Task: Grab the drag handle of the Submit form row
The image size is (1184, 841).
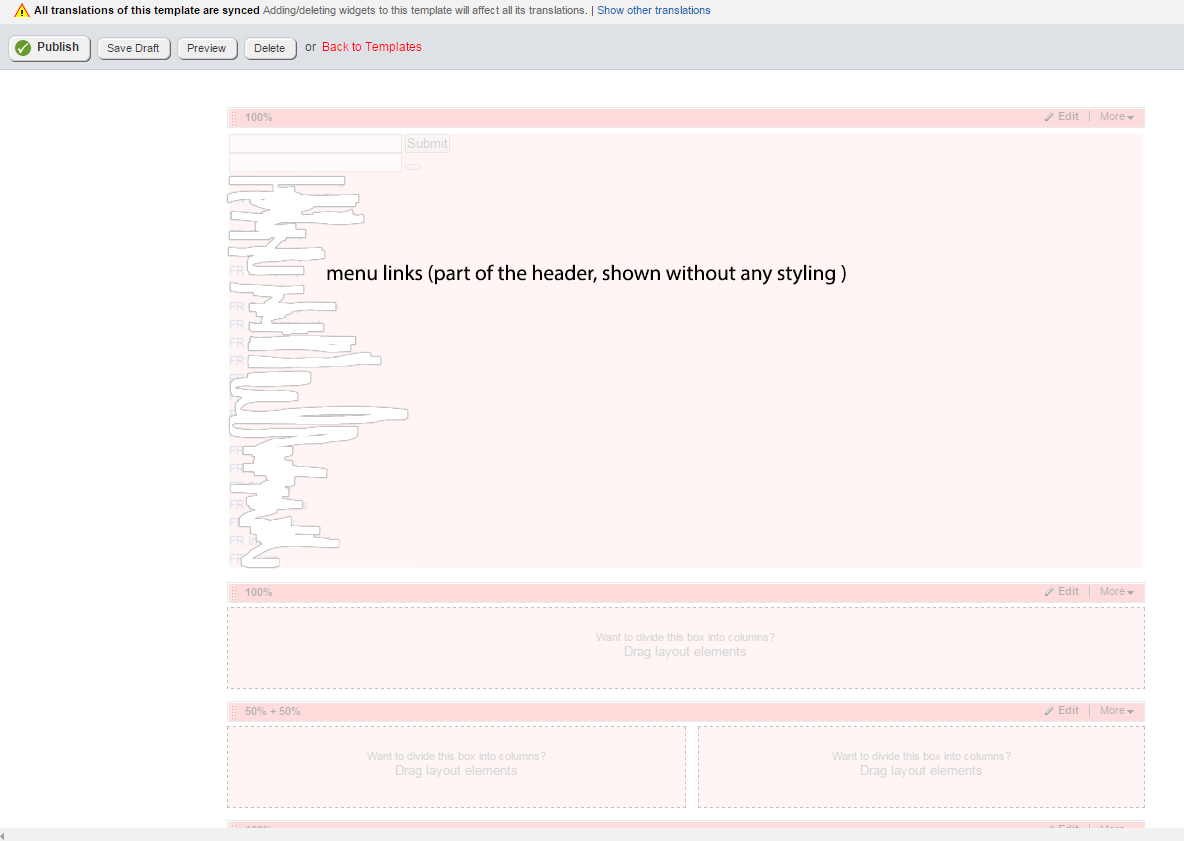Action: coord(233,118)
